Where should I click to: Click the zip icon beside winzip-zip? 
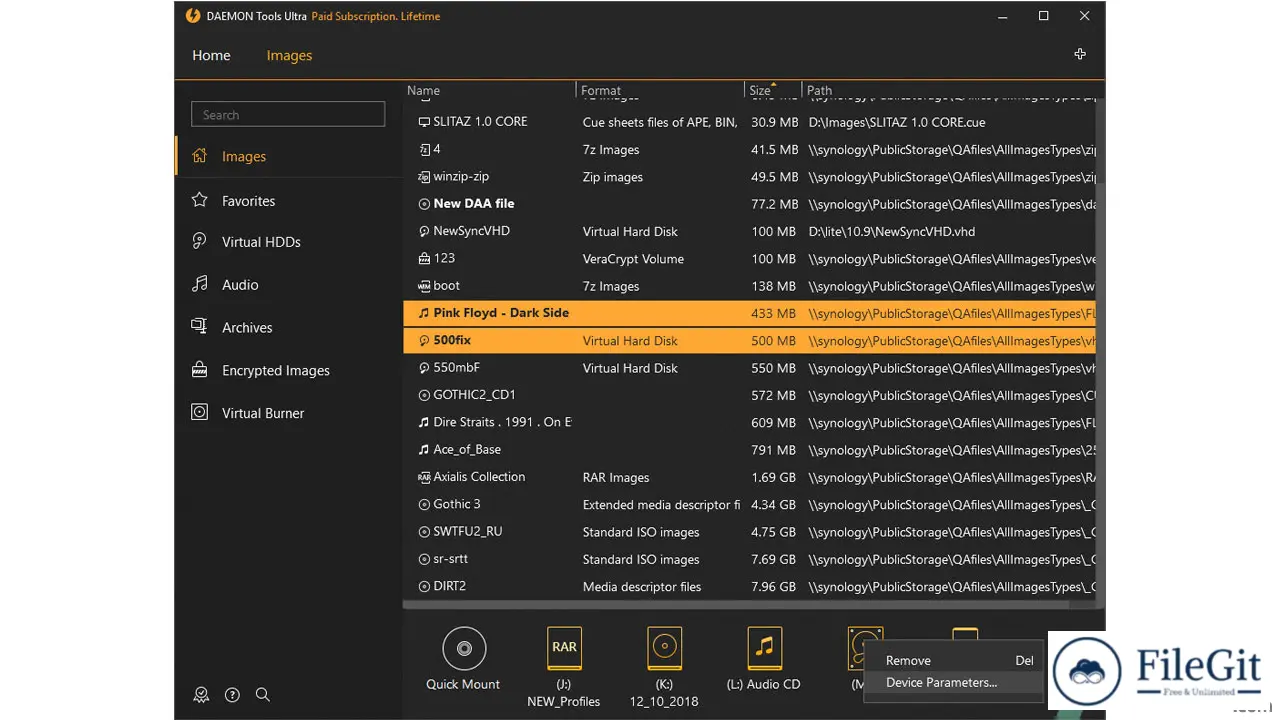(424, 177)
